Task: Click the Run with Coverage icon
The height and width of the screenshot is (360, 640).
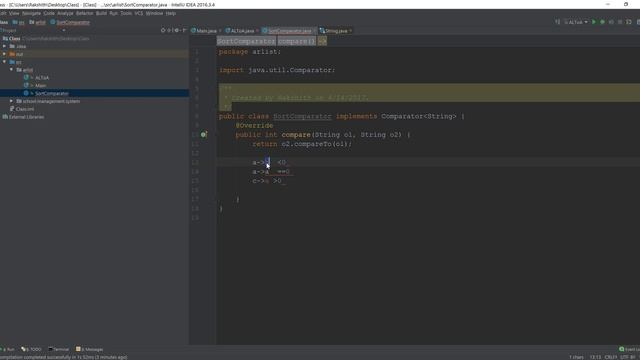Action: click(x=611, y=22)
